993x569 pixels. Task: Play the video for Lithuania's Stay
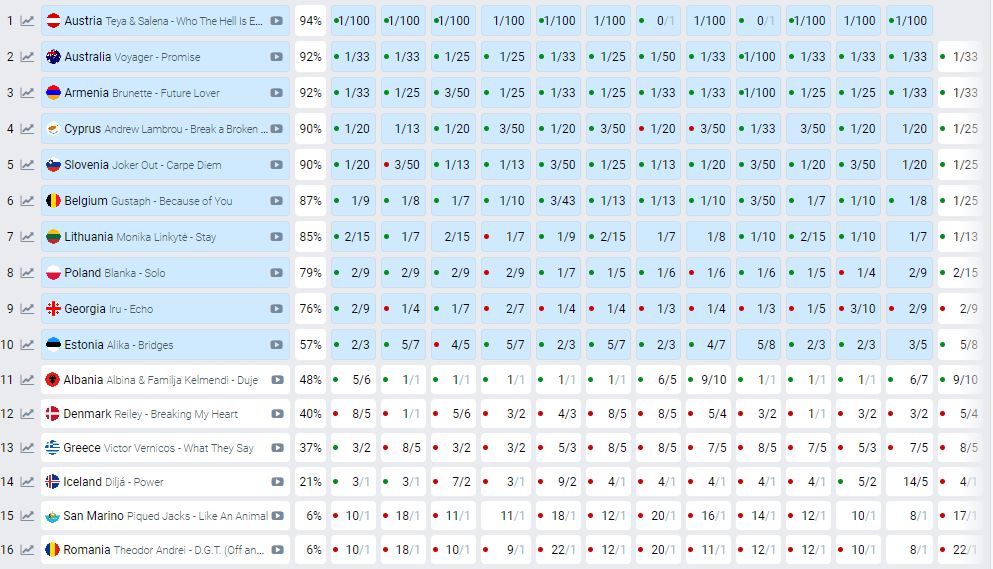tap(277, 237)
